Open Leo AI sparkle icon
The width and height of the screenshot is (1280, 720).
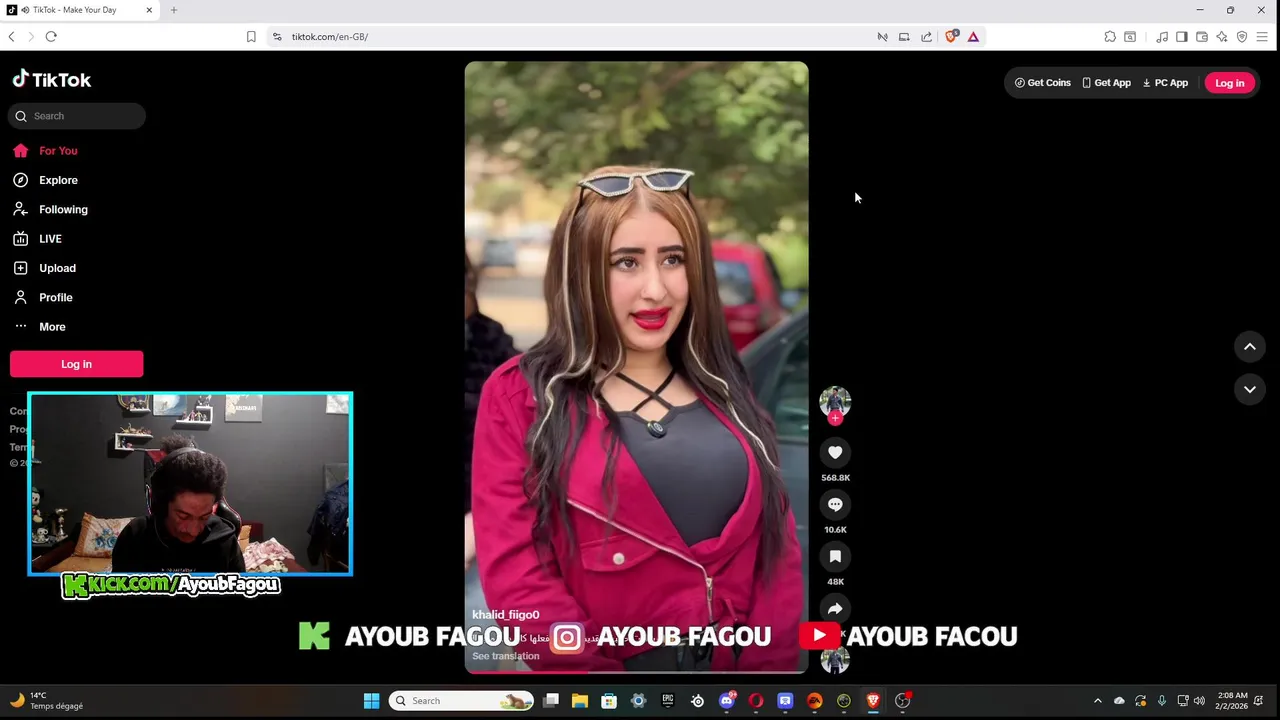pyautogui.click(x=1221, y=37)
